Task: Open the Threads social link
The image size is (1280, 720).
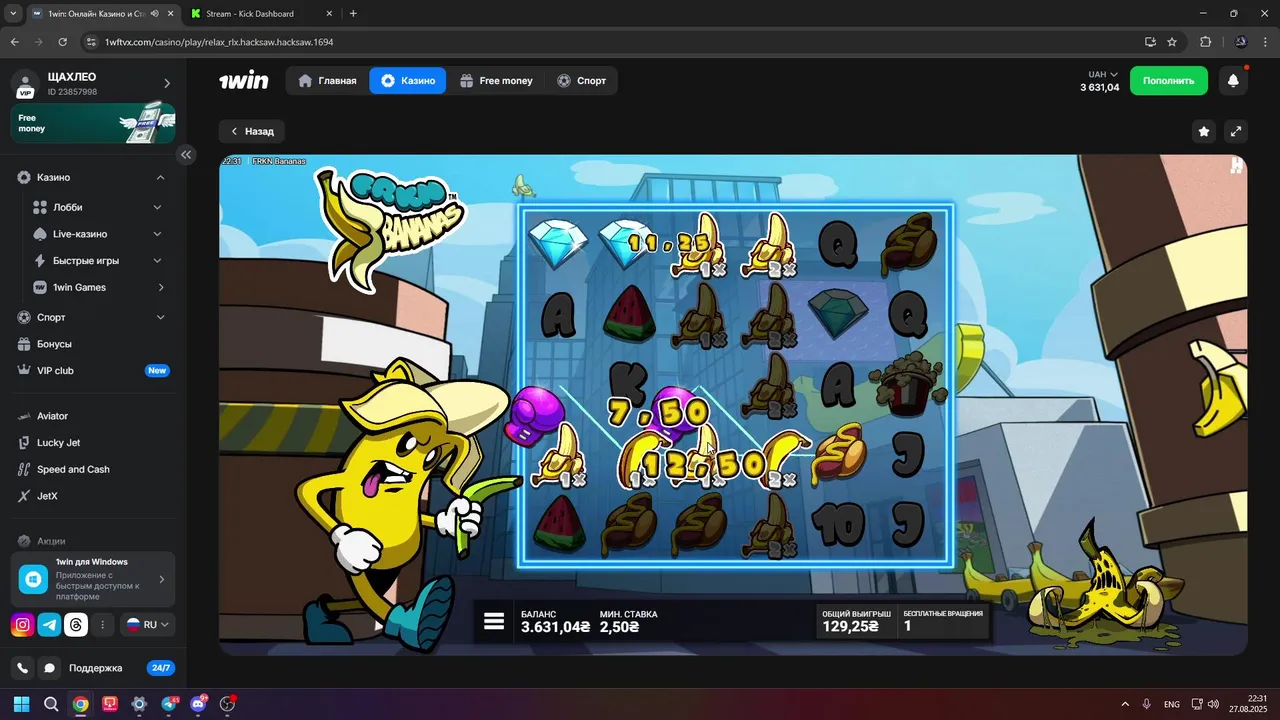Action: pos(76,625)
